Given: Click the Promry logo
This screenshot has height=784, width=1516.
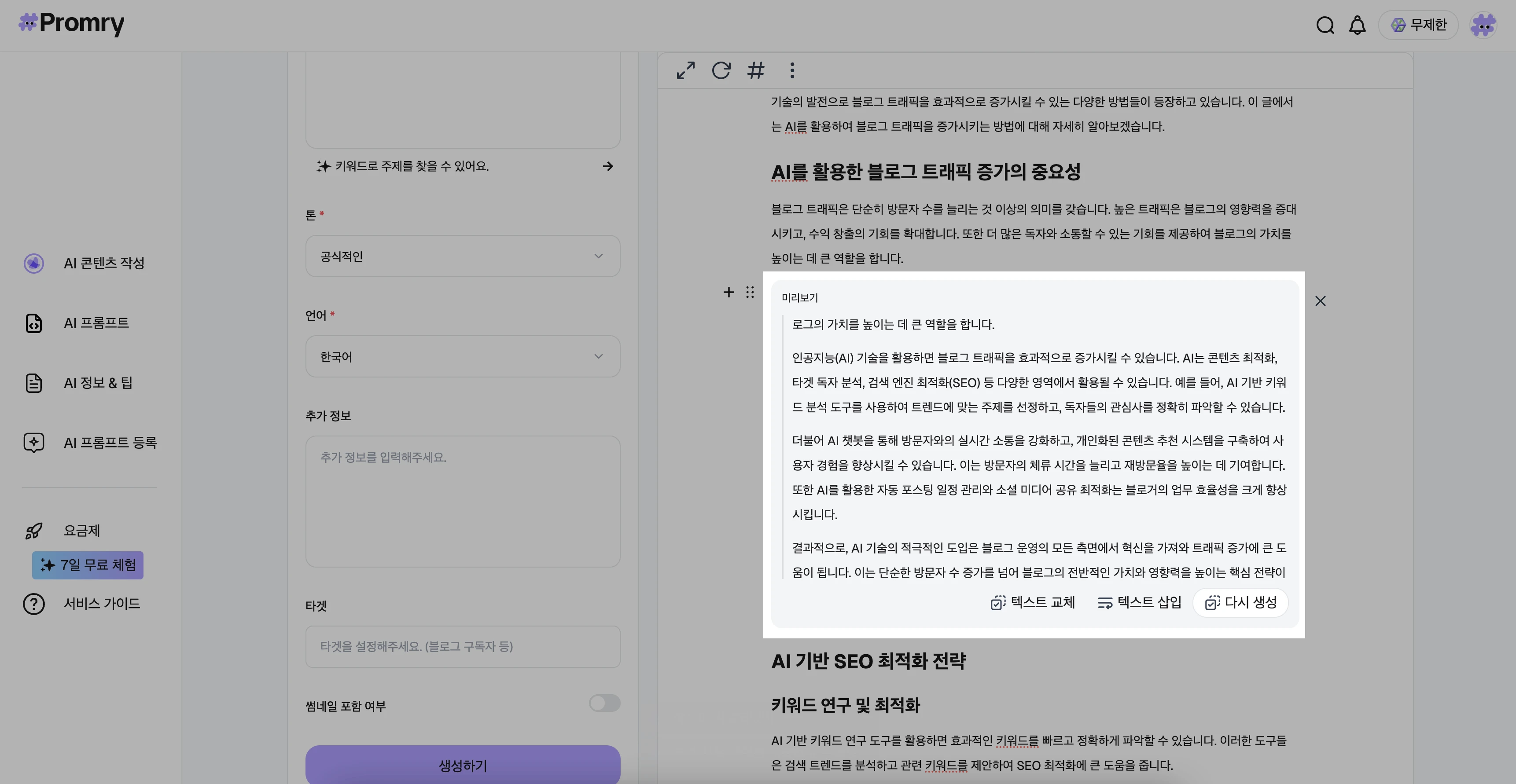Looking at the screenshot, I should (71, 23).
